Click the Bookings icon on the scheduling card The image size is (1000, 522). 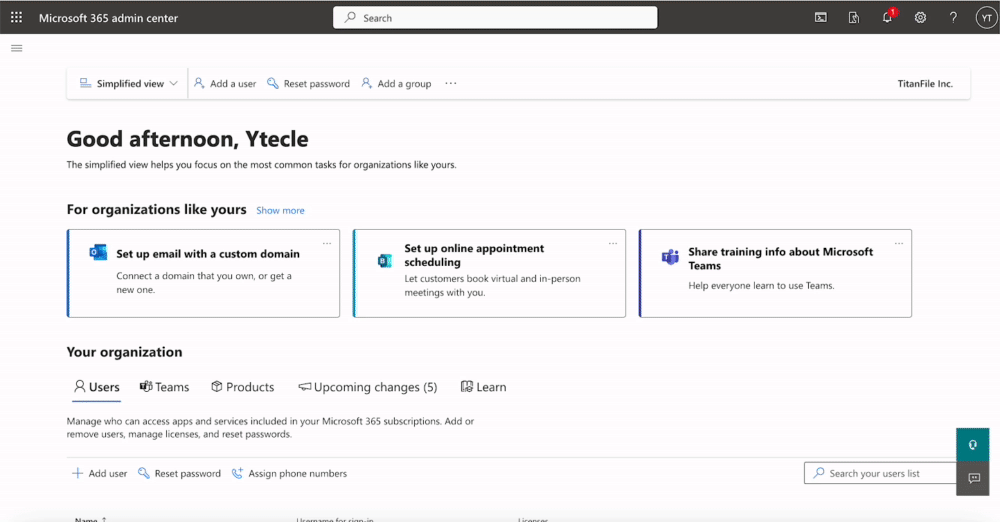[385, 260]
